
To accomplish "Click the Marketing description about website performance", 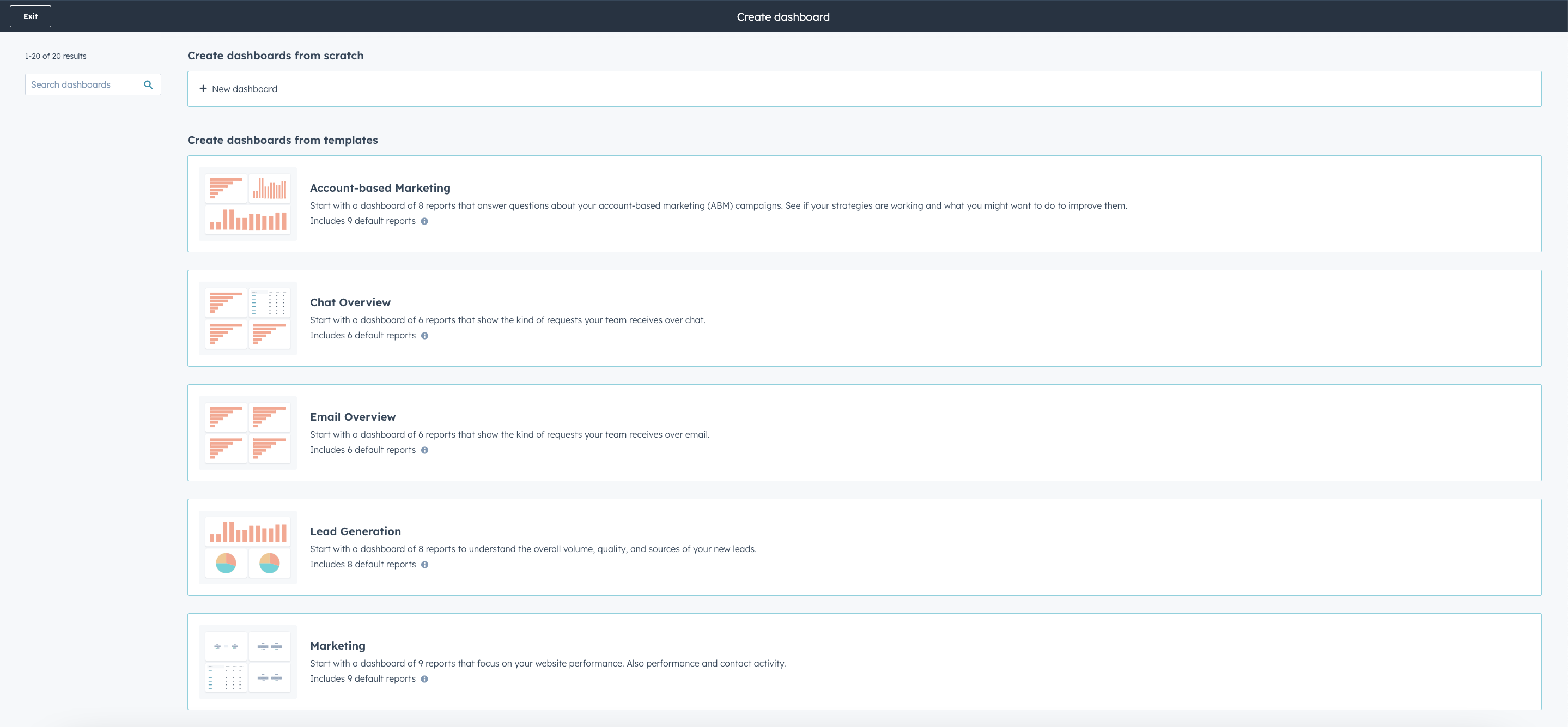I will (x=548, y=664).
